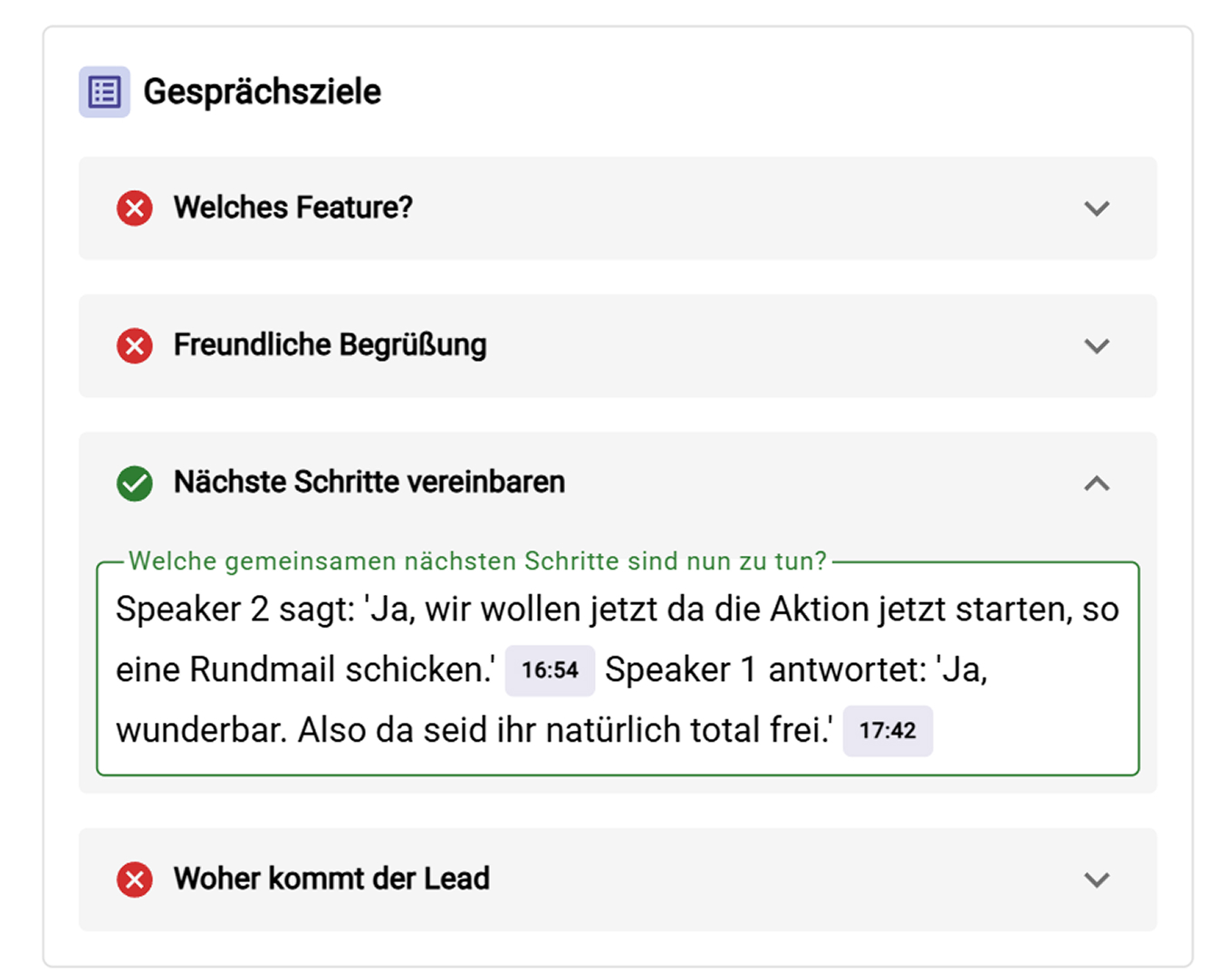The width and height of the screenshot is (1209, 980).
Task: Jump to timestamp 16:54
Action: coord(550,670)
